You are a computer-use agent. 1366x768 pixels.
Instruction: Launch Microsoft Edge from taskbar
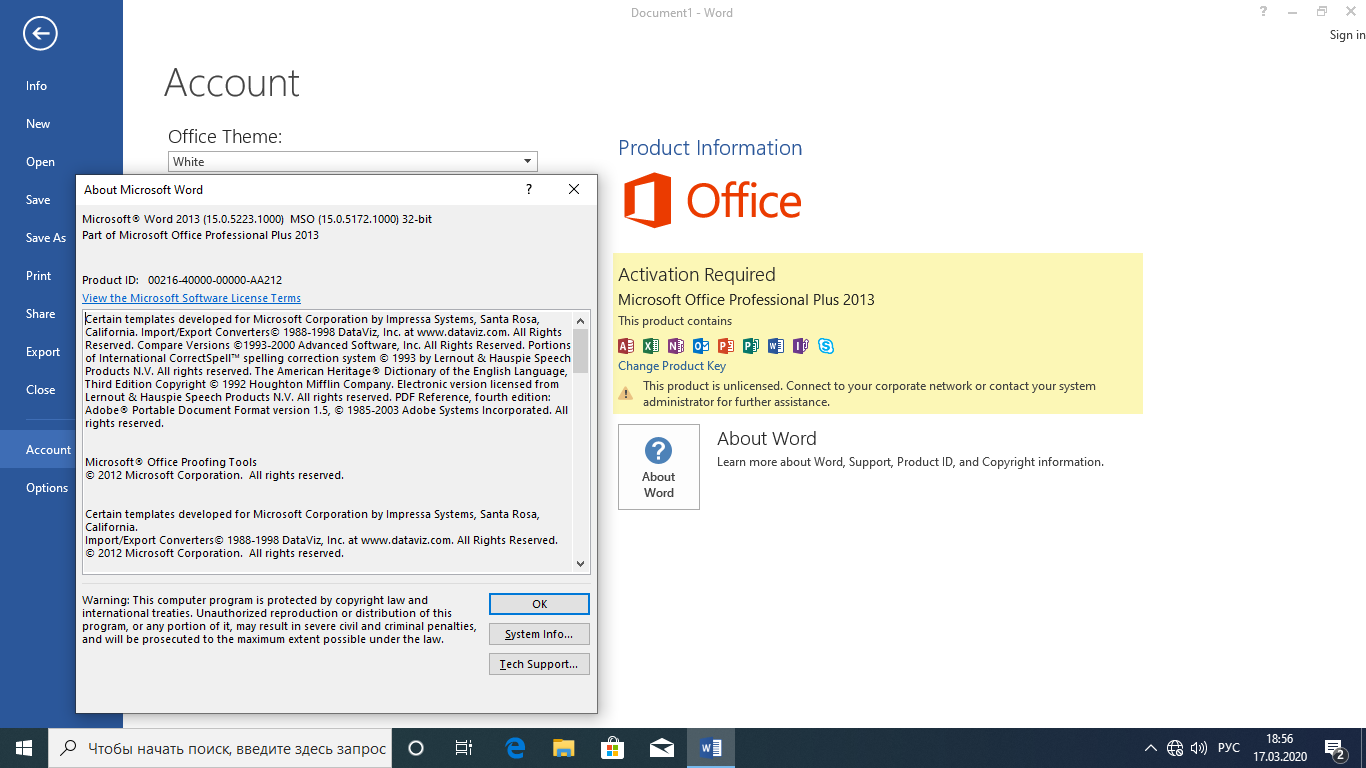coord(516,748)
